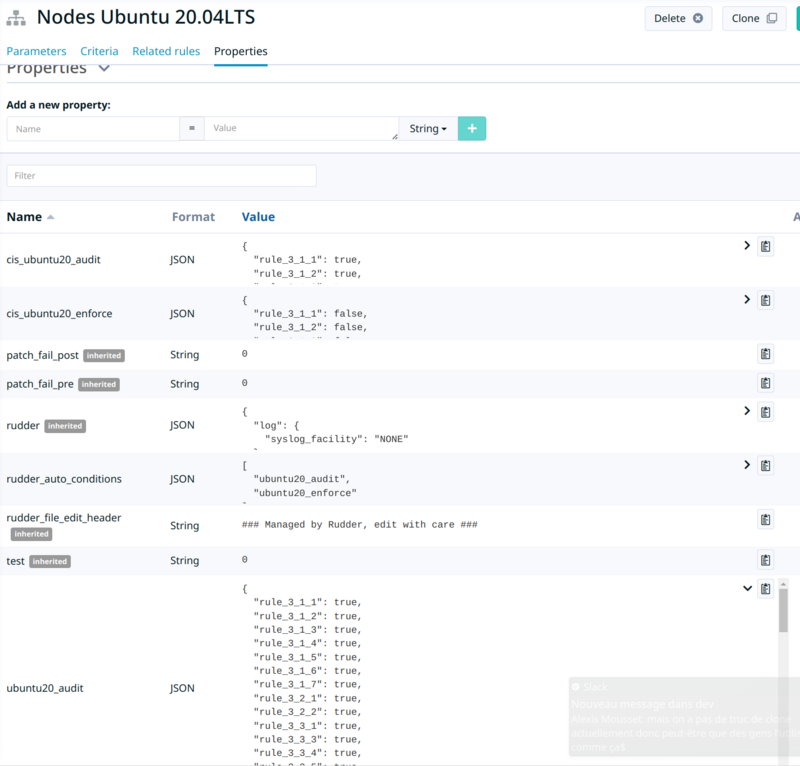Screen dimensions: 800x766
Task: Copy the test property value to clipboard
Action: tap(765, 560)
